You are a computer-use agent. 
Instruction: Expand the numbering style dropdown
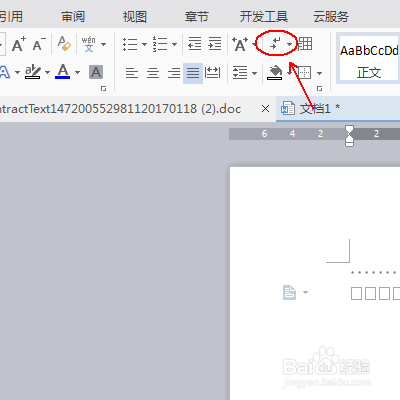click(x=174, y=44)
